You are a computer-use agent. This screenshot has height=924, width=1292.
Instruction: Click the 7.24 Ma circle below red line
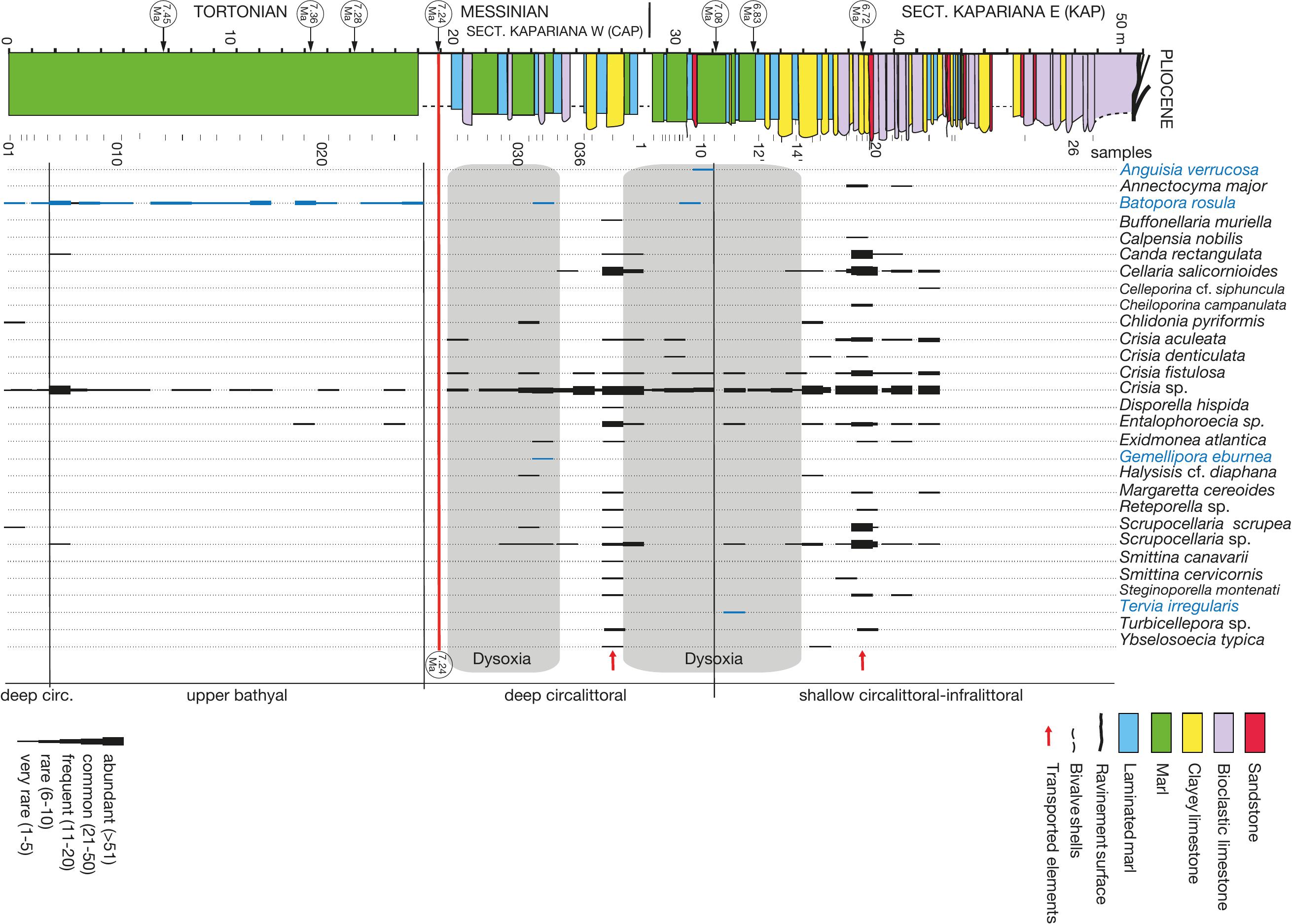point(438,664)
